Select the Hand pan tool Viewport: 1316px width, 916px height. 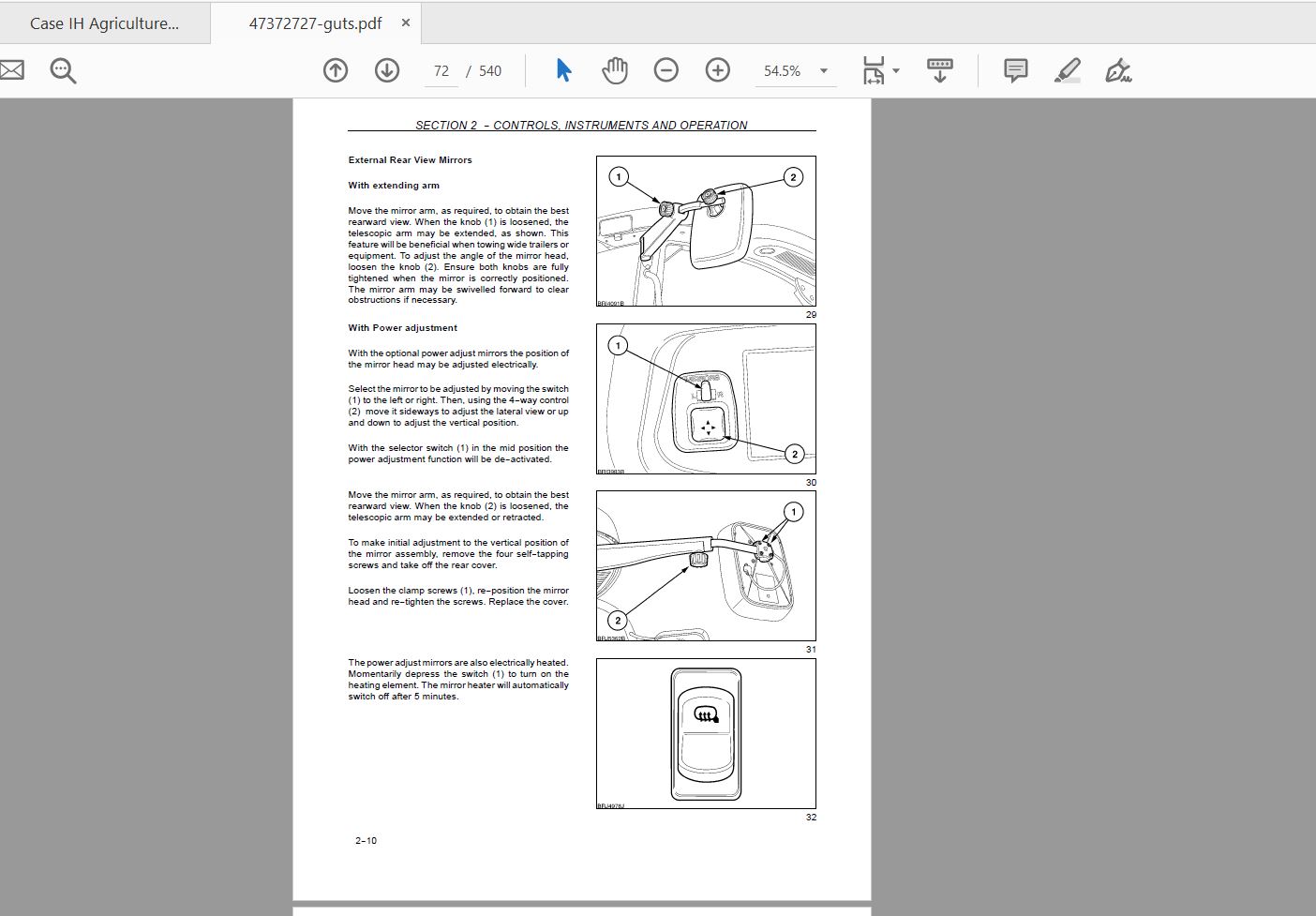tap(615, 70)
